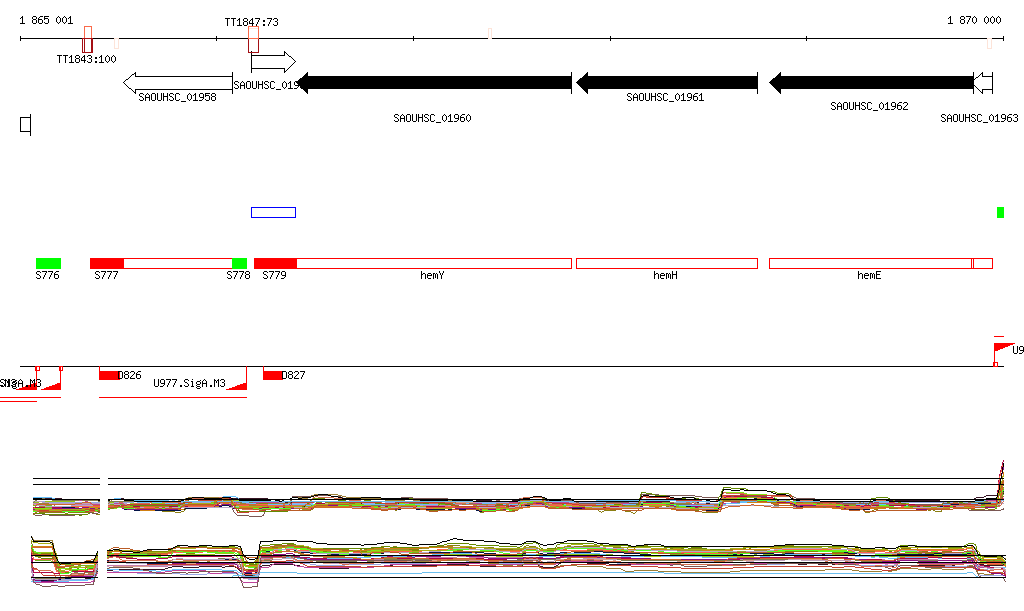Click the SAOUHSC_01960 black gene arrow
The image size is (1024, 611).
434,83
